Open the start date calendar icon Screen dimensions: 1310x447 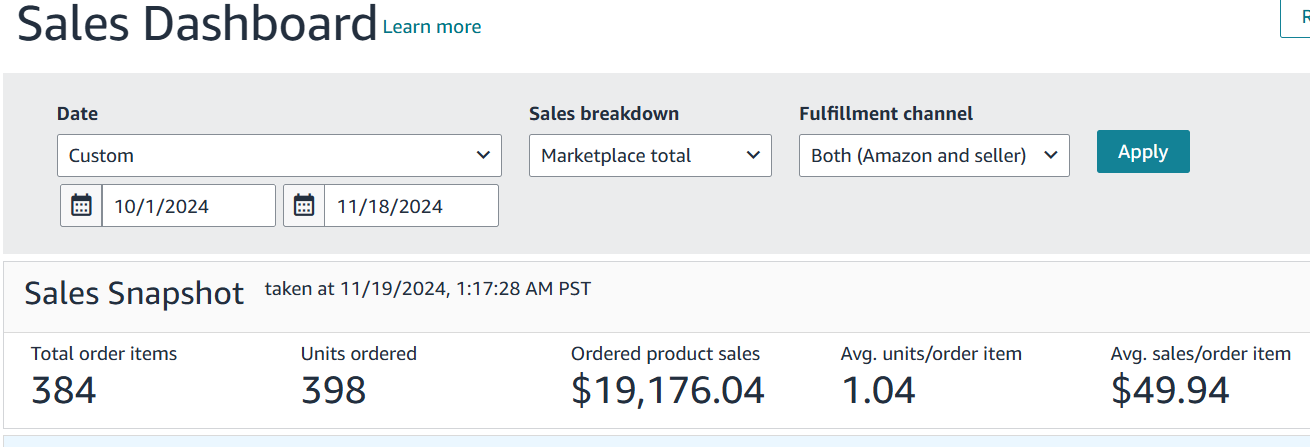(81, 206)
